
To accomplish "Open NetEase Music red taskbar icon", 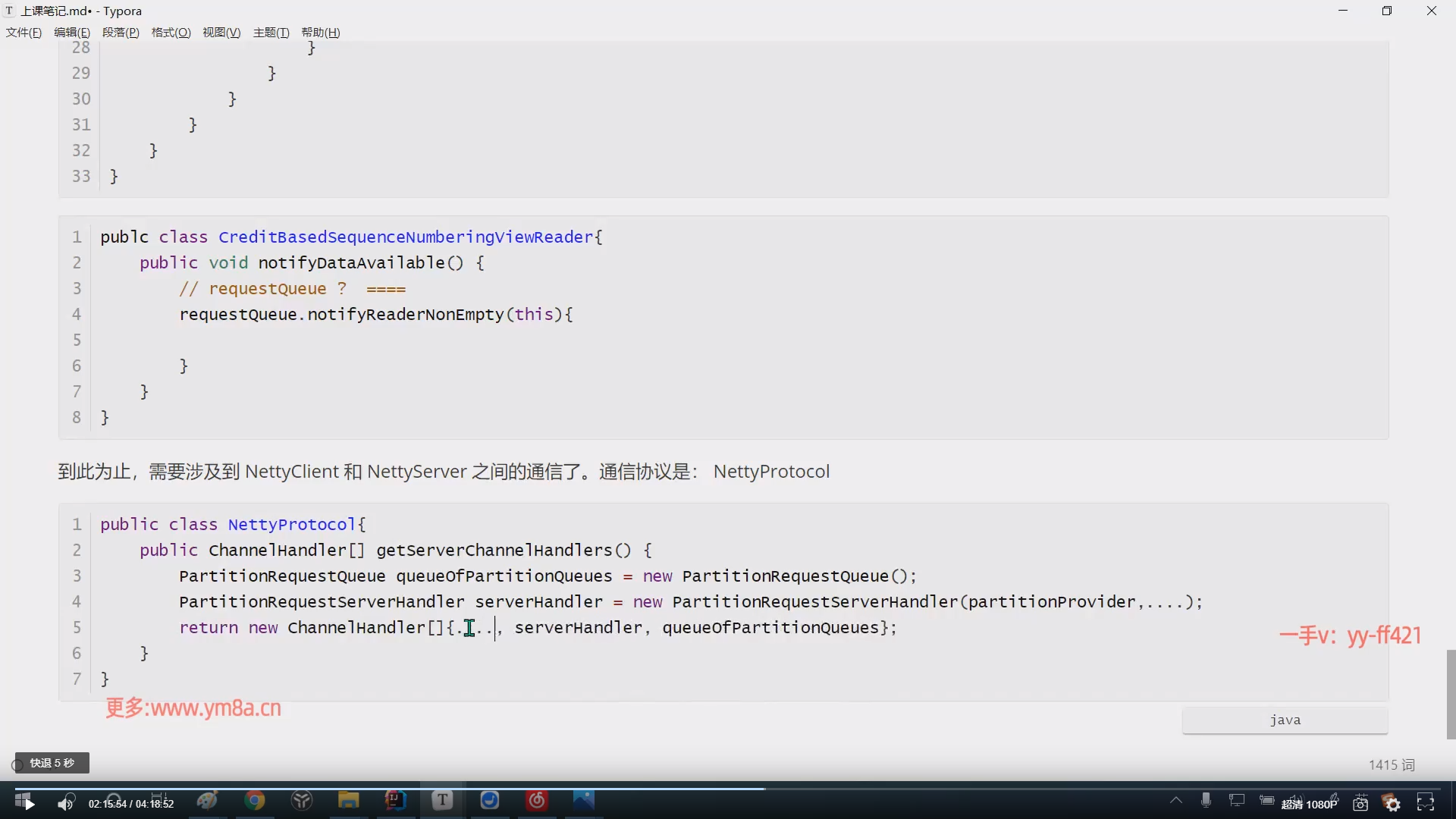I will click(x=537, y=801).
